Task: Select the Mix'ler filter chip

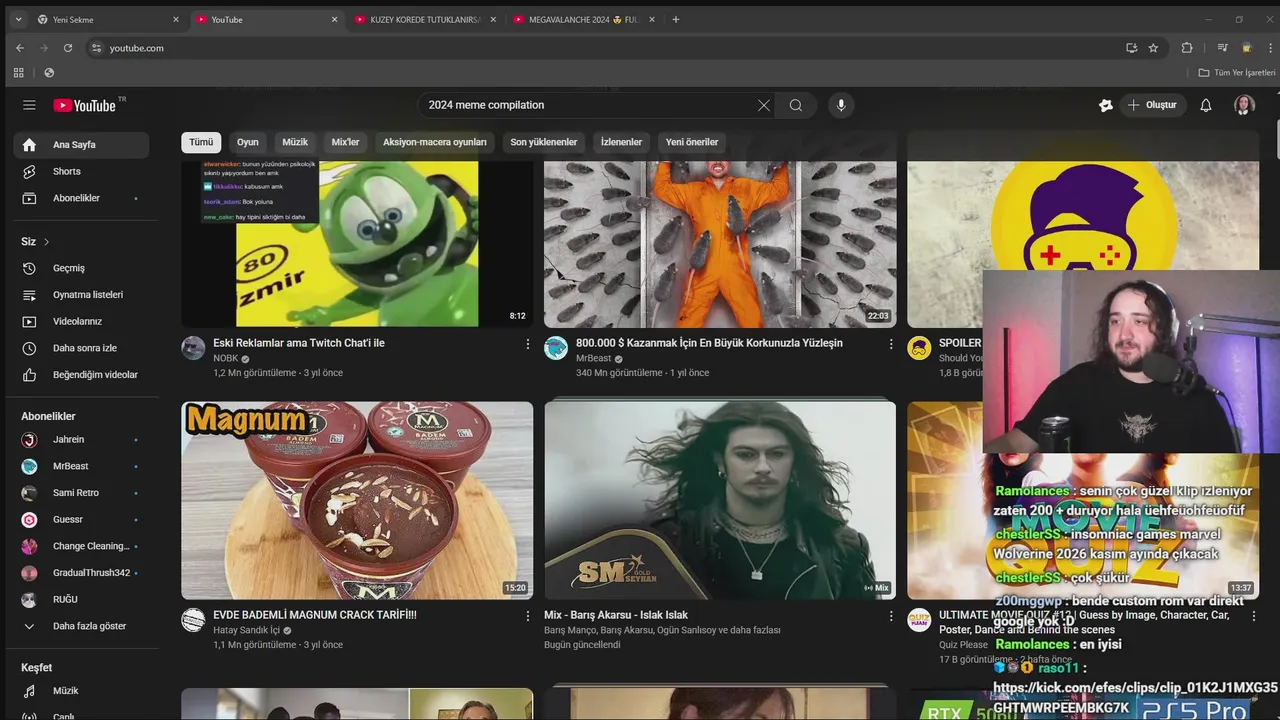Action: [345, 142]
